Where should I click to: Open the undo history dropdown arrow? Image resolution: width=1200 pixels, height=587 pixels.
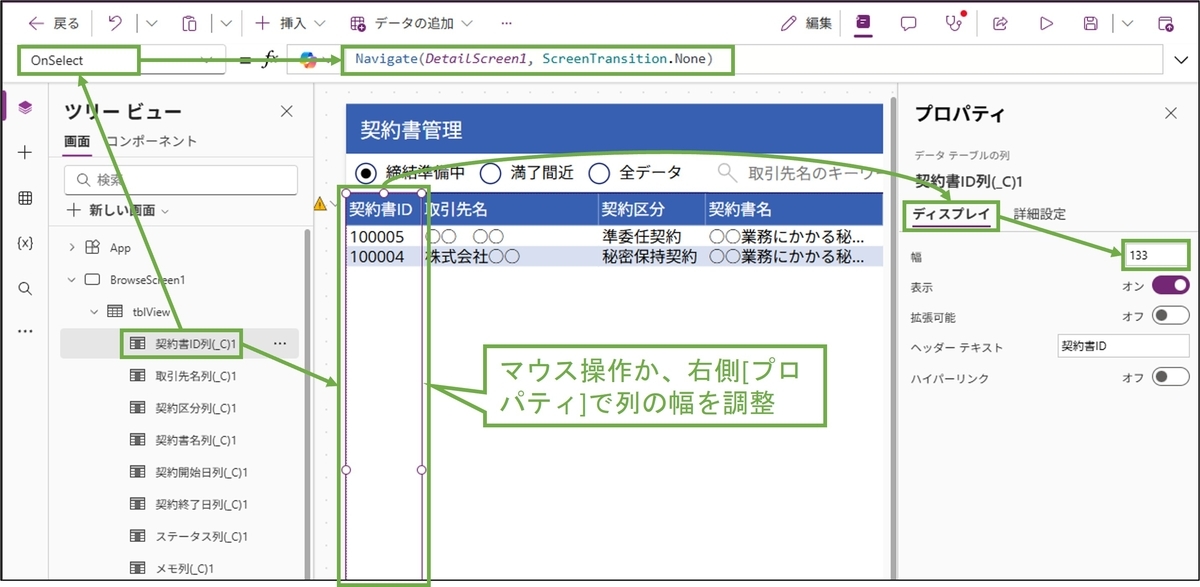(152, 23)
